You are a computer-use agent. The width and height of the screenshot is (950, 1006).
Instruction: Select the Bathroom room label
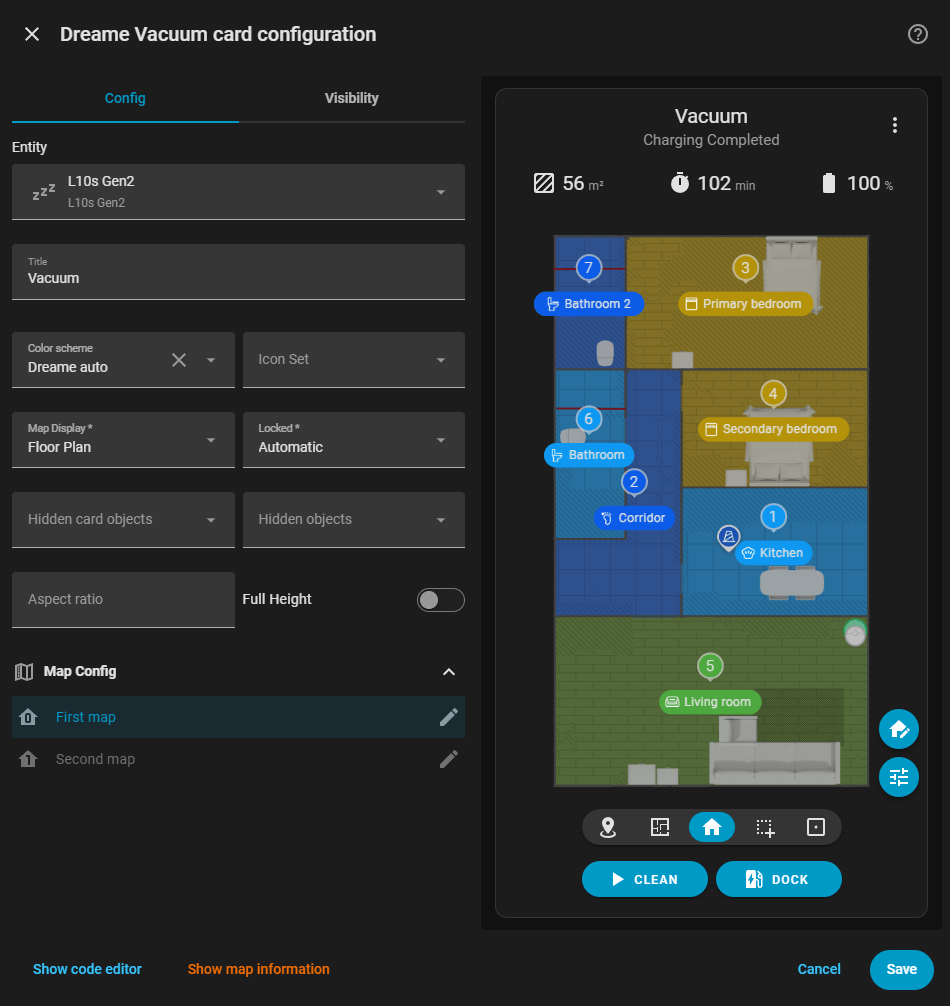tap(589, 455)
